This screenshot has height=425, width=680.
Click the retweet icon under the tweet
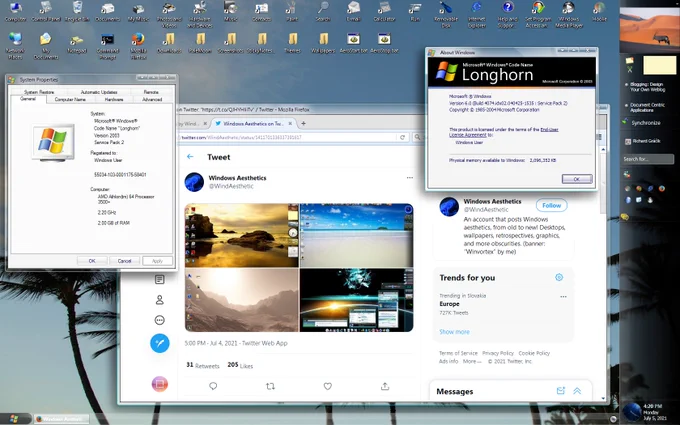[270, 386]
